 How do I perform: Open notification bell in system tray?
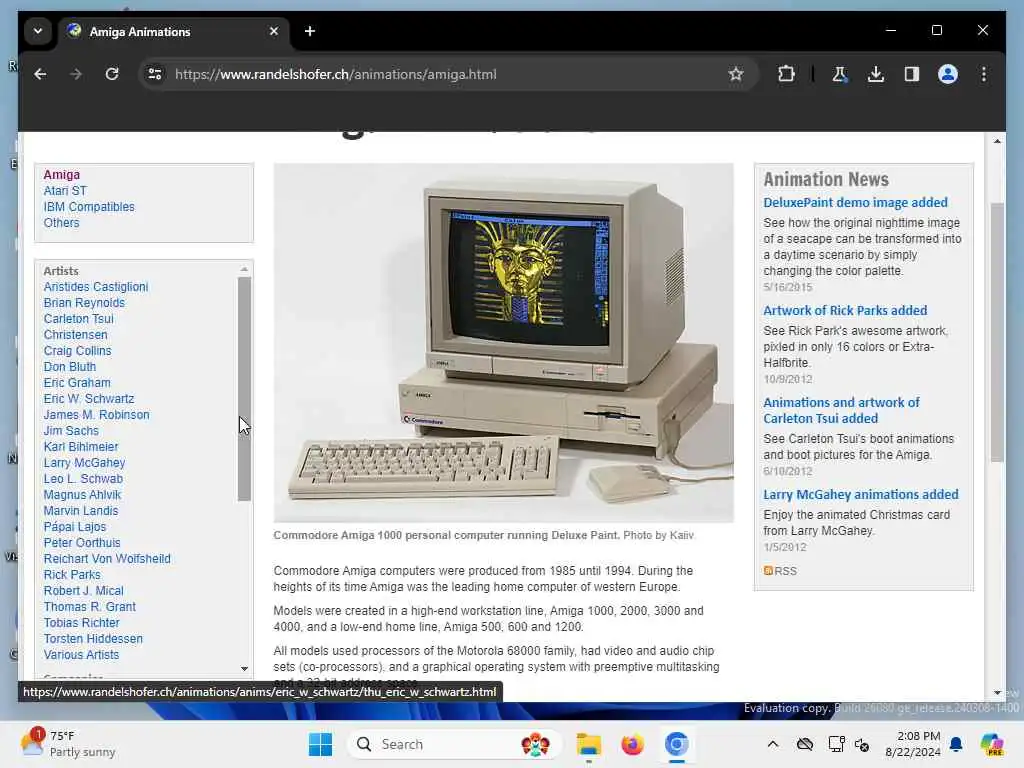point(956,744)
